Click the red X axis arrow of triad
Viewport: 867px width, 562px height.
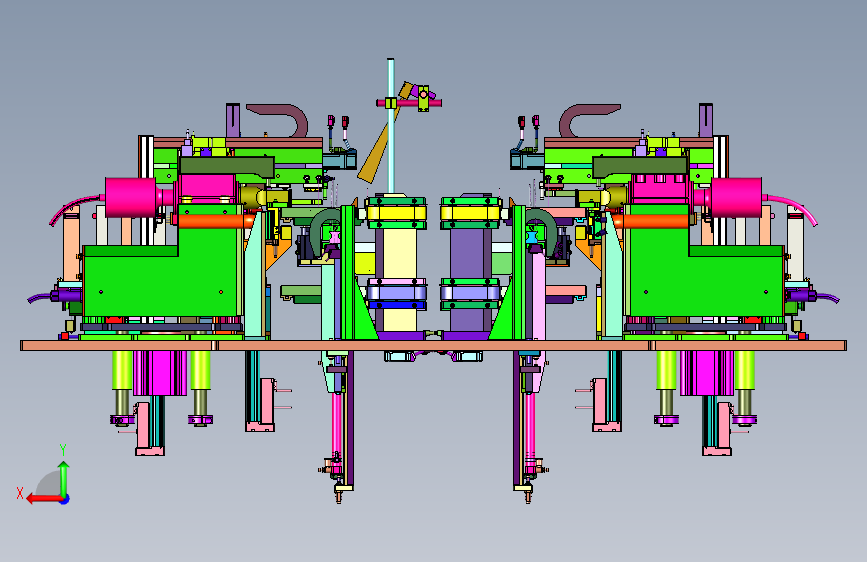[43, 499]
